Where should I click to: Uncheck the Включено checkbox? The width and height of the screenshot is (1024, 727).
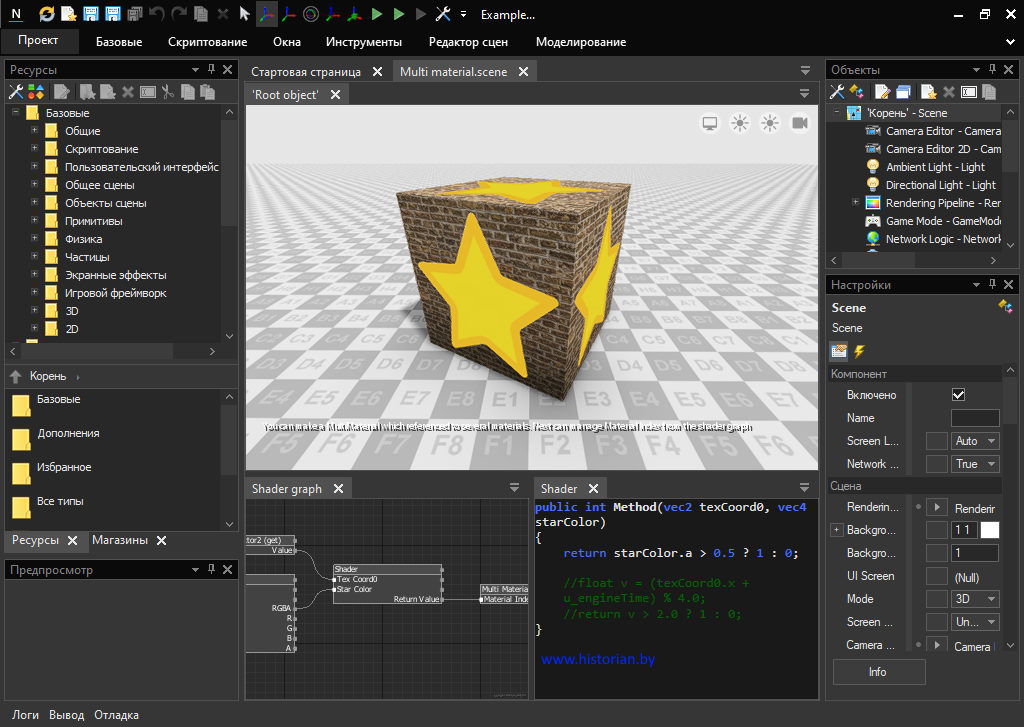click(x=958, y=395)
